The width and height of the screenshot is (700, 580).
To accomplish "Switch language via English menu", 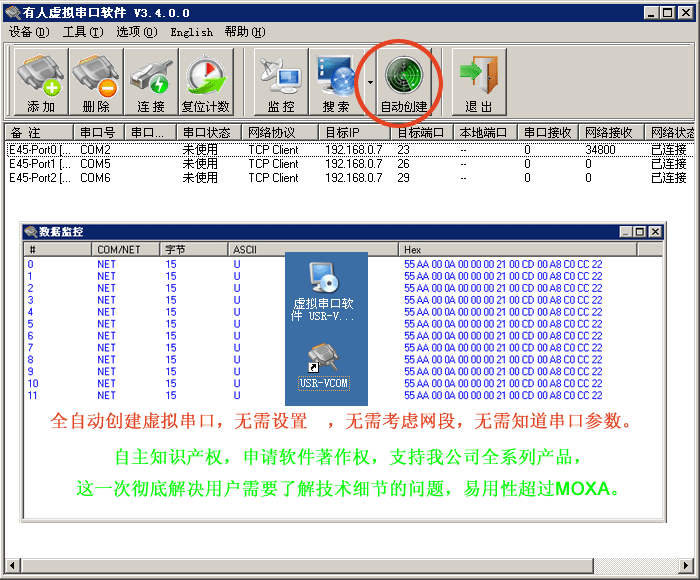I will point(191,31).
